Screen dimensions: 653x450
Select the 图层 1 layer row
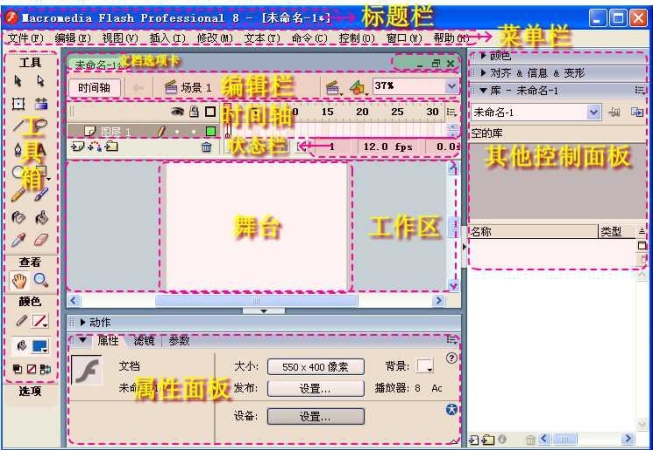pos(143,132)
